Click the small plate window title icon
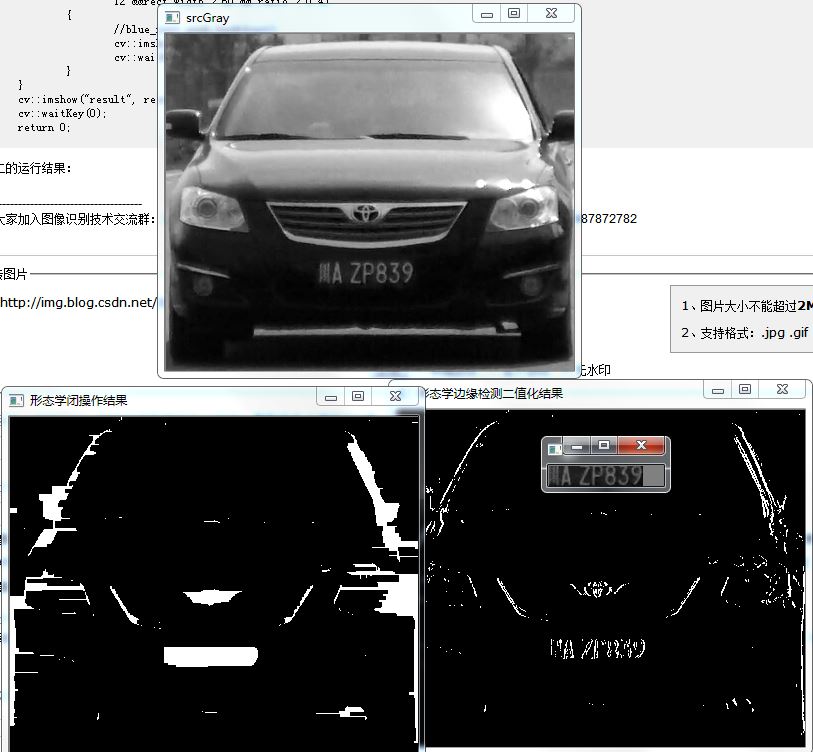Viewport: 813px width, 752px height. tap(555, 449)
